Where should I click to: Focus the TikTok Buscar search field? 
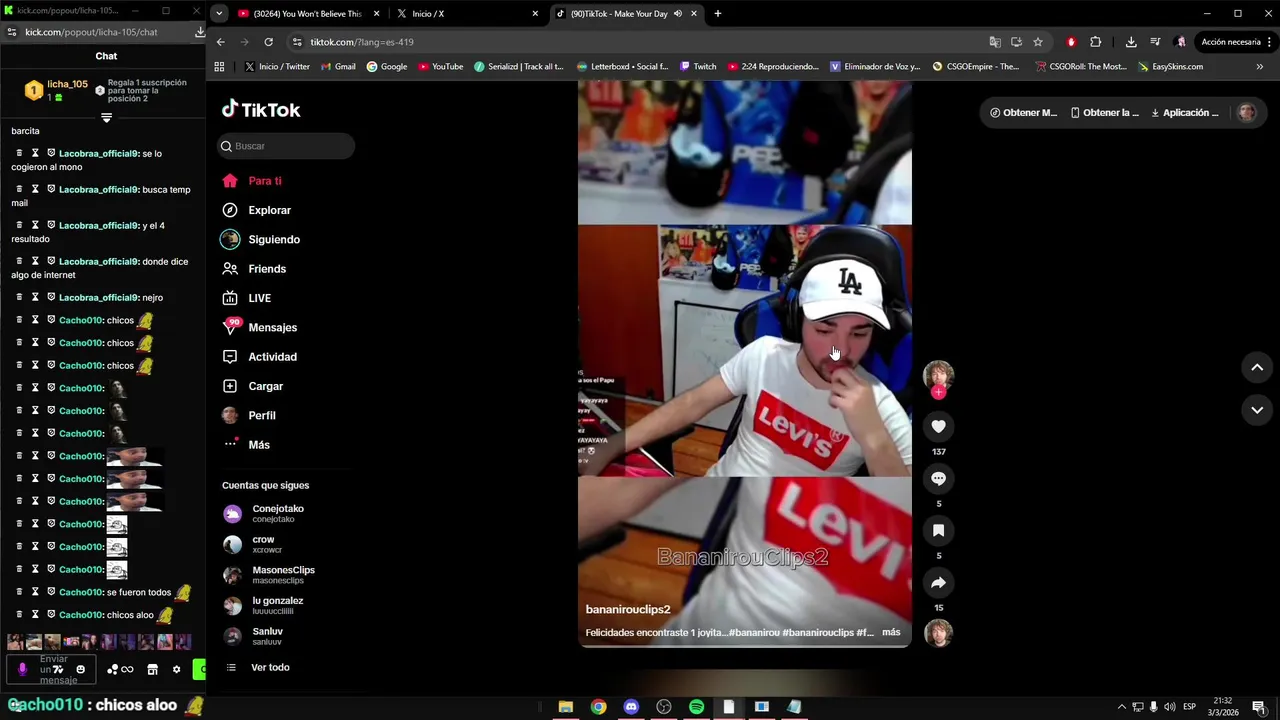[286, 146]
